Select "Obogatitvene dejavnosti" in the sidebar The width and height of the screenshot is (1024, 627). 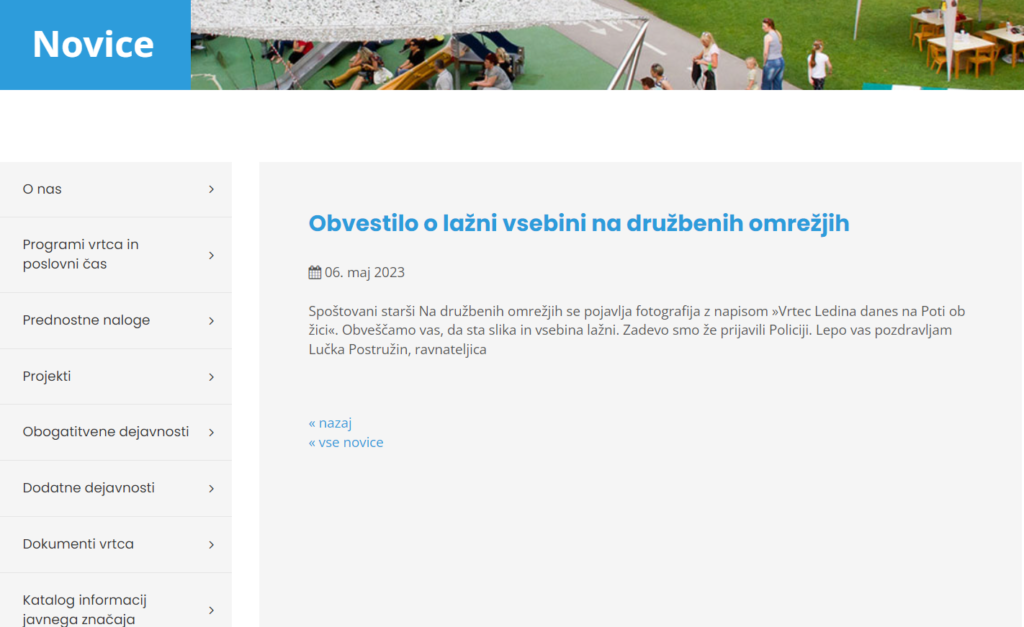[x=105, y=432]
